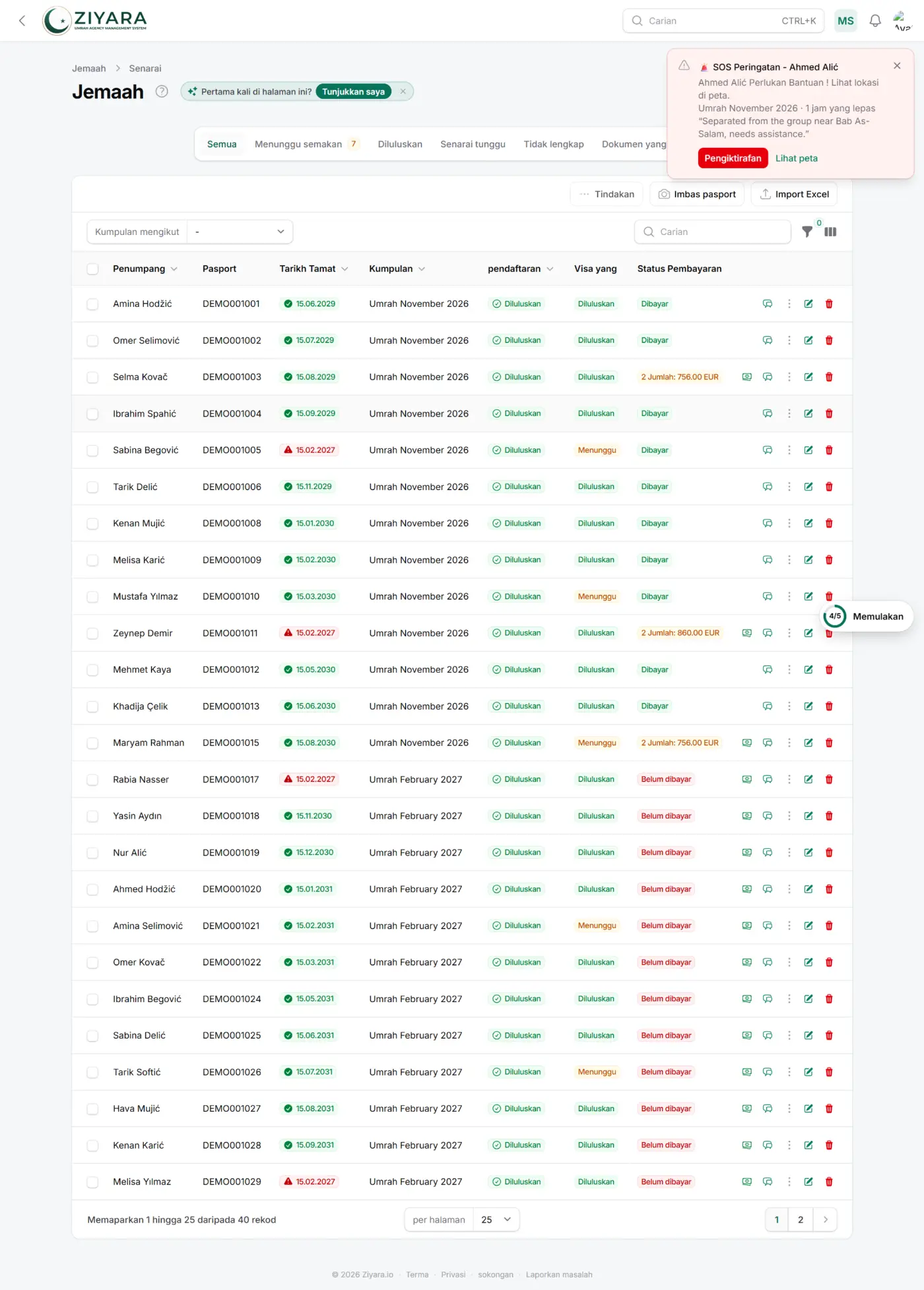This screenshot has height=1290, width=924.
Task: Select the Amina Hodžić row checkbox
Action: tap(92, 304)
